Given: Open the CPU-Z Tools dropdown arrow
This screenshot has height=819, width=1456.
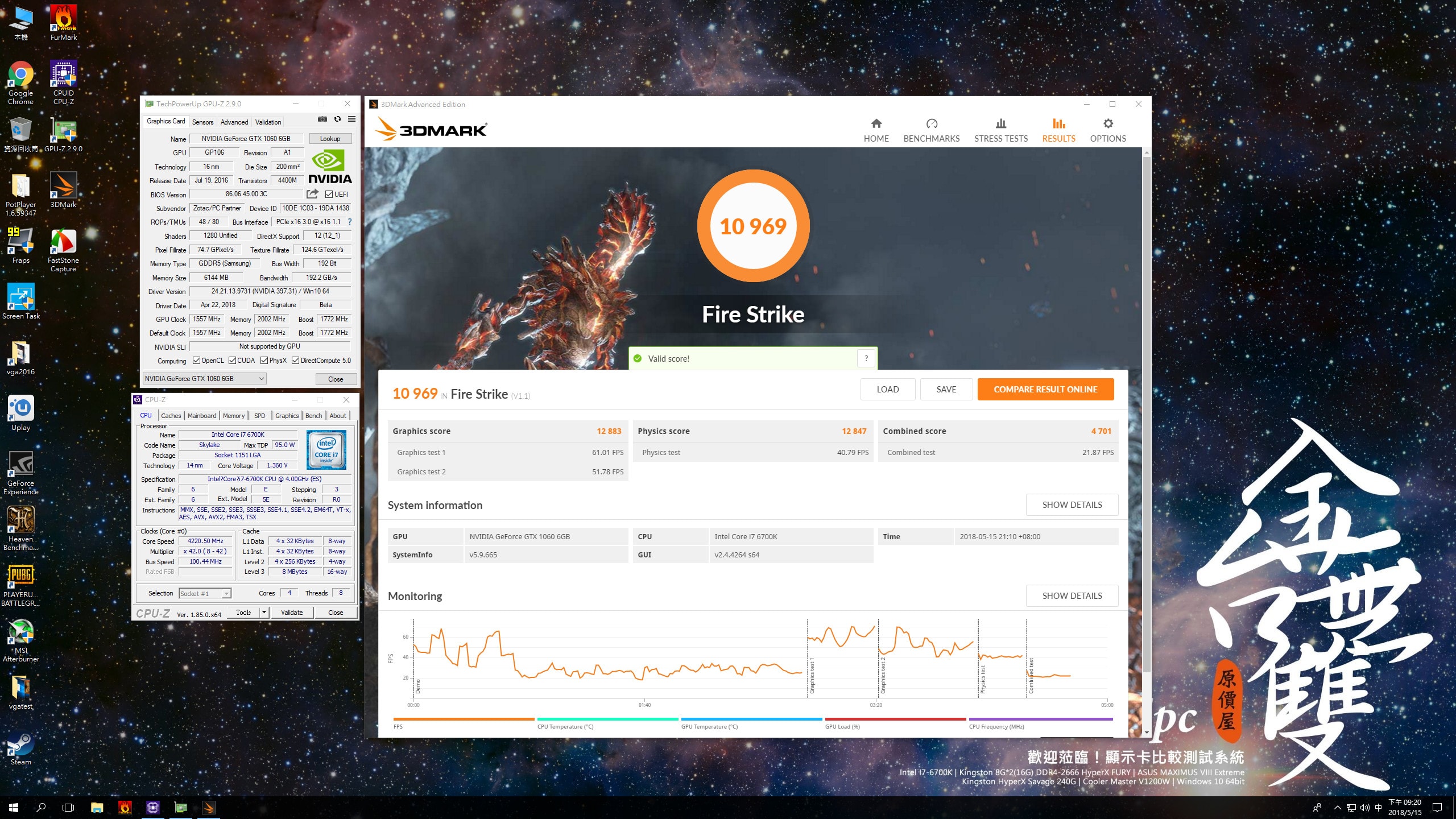Looking at the screenshot, I should tap(264, 613).
